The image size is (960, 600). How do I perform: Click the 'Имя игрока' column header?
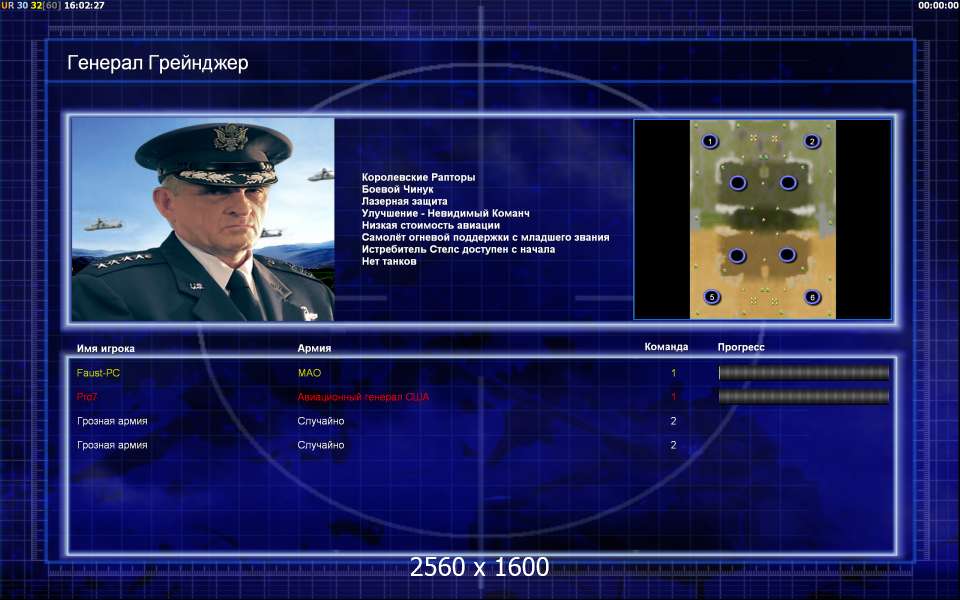click(105, 348)
